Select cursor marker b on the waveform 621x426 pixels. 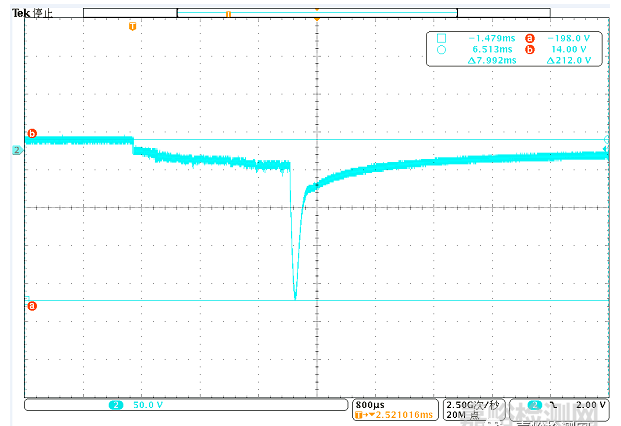32,133
